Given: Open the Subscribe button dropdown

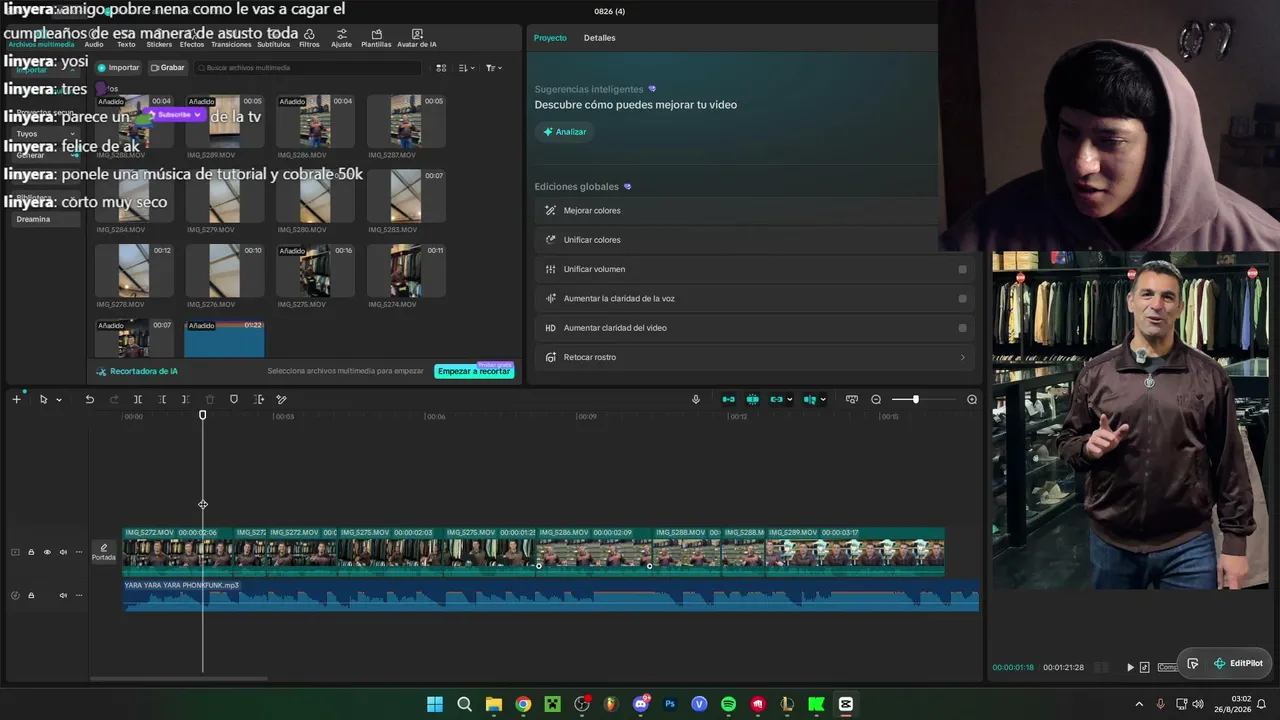Looking at the screenshot, I should click(x=198, y=115).
